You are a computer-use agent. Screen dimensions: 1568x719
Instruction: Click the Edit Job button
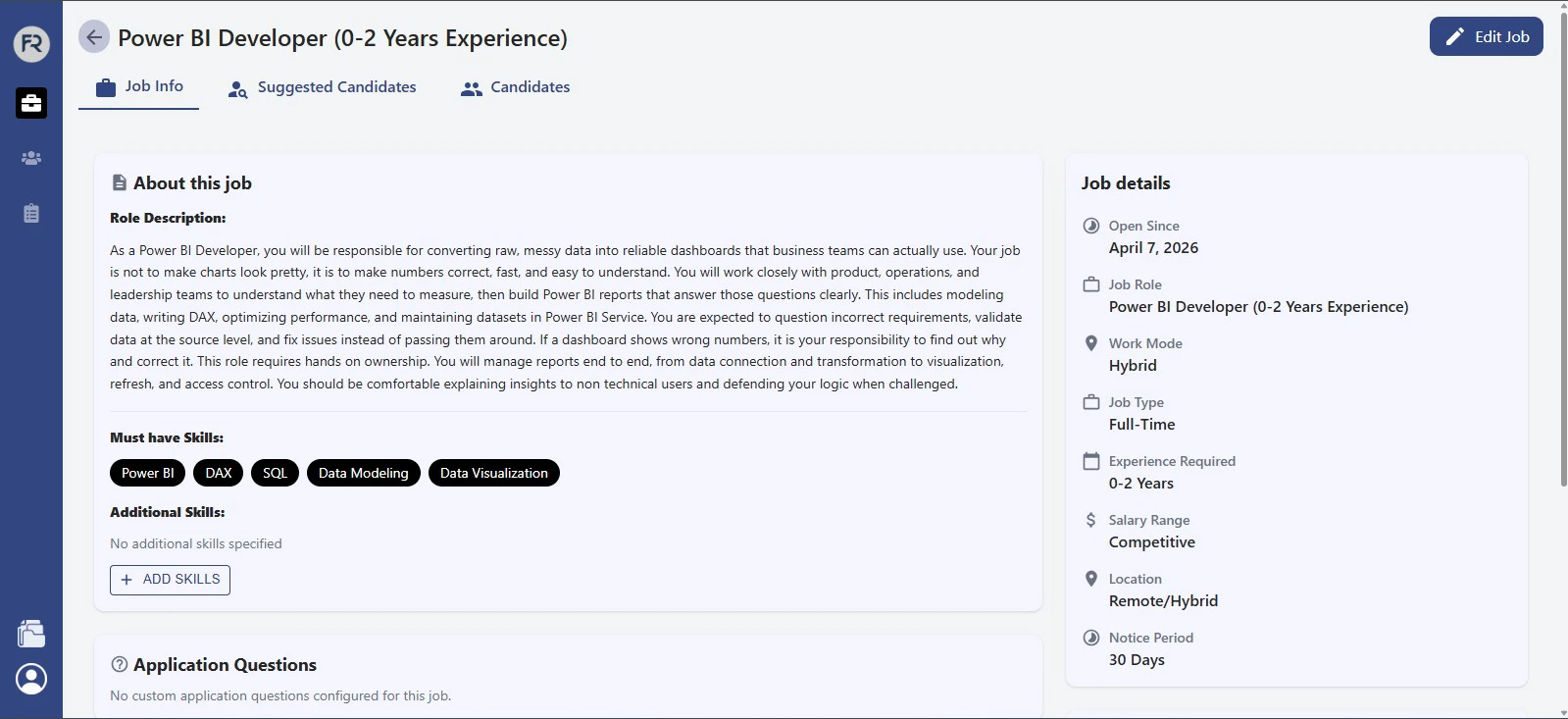click(x=1486, y=36)
